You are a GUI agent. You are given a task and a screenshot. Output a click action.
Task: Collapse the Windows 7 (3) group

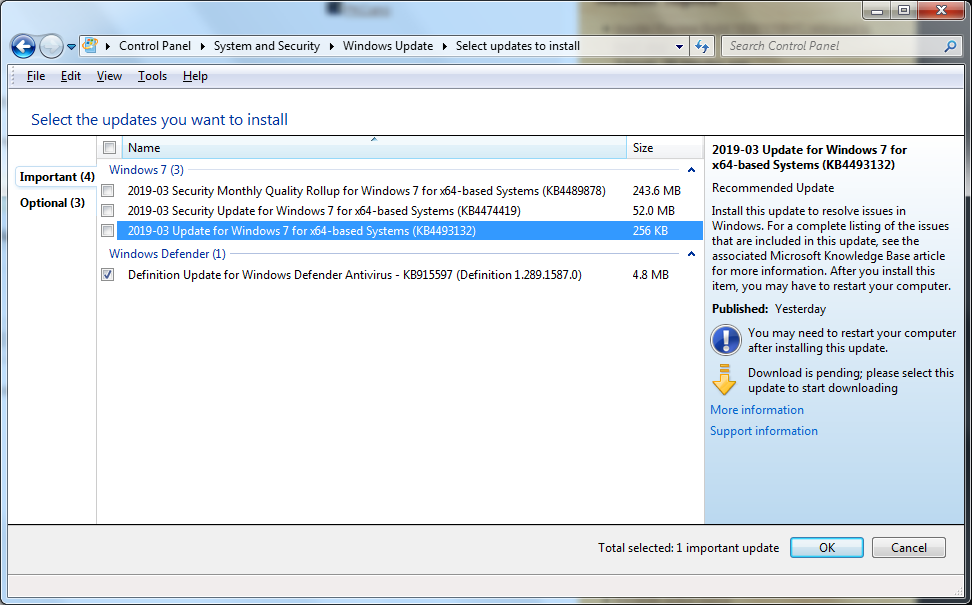pyautogui.click(x=691, y=171)
